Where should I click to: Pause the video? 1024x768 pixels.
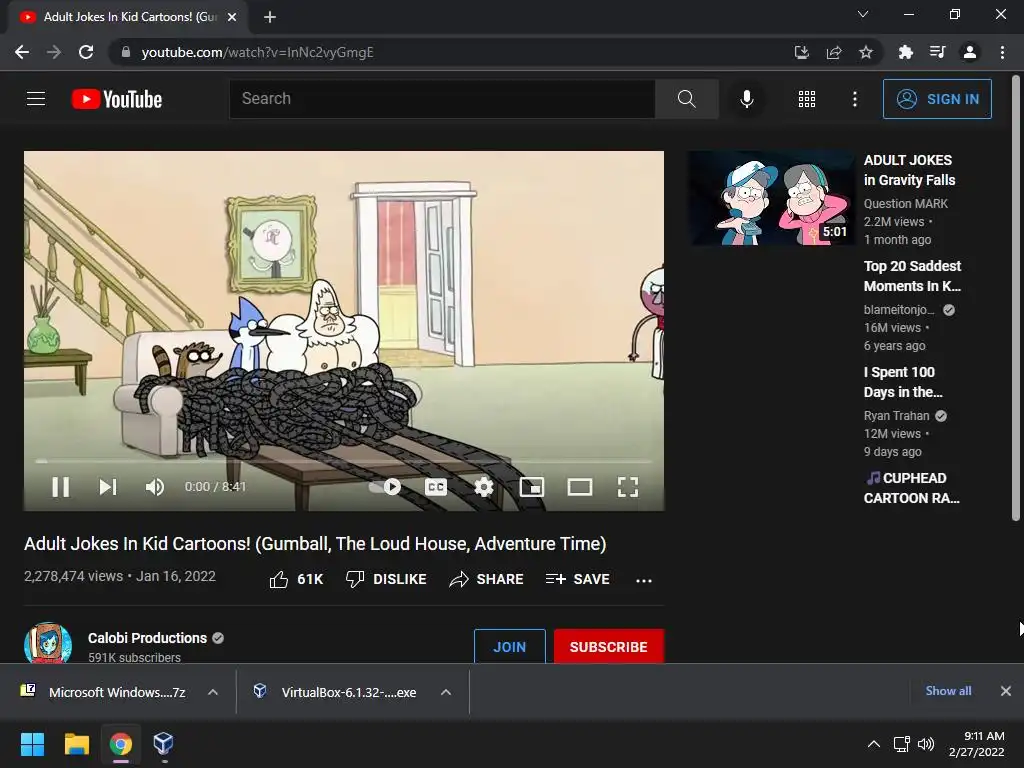click(61, 487)
